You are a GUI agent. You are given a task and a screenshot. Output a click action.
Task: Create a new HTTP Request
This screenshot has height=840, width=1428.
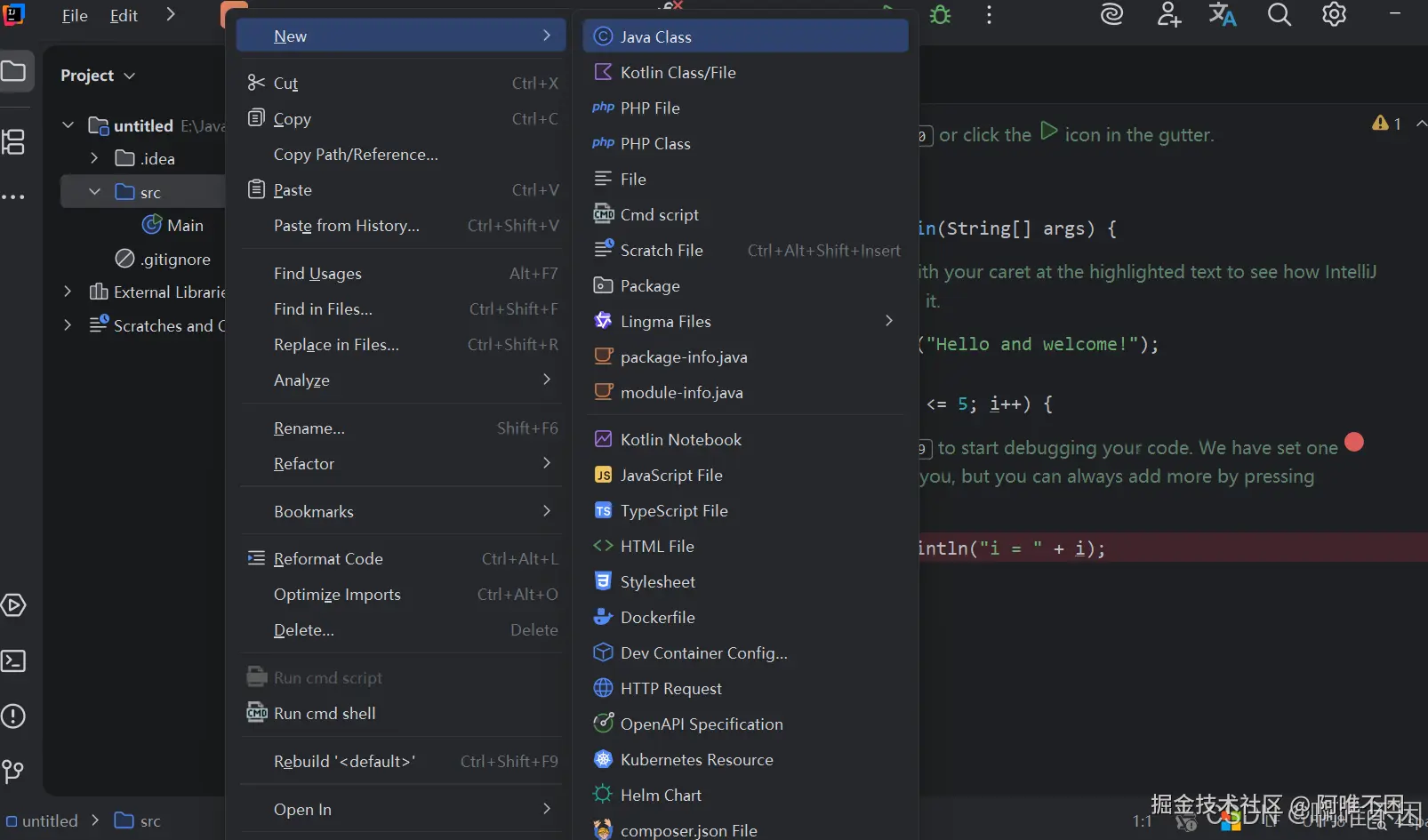click(745, 689)
